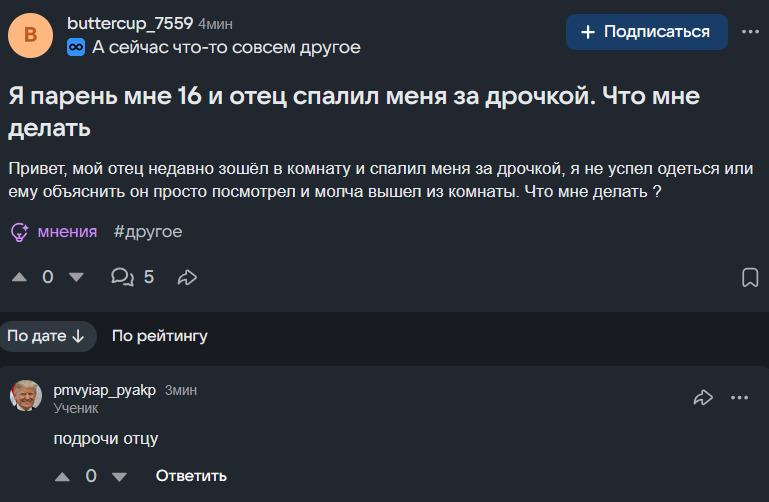
Task: Open the post's three-dot options menu
Action: [750, 32]
